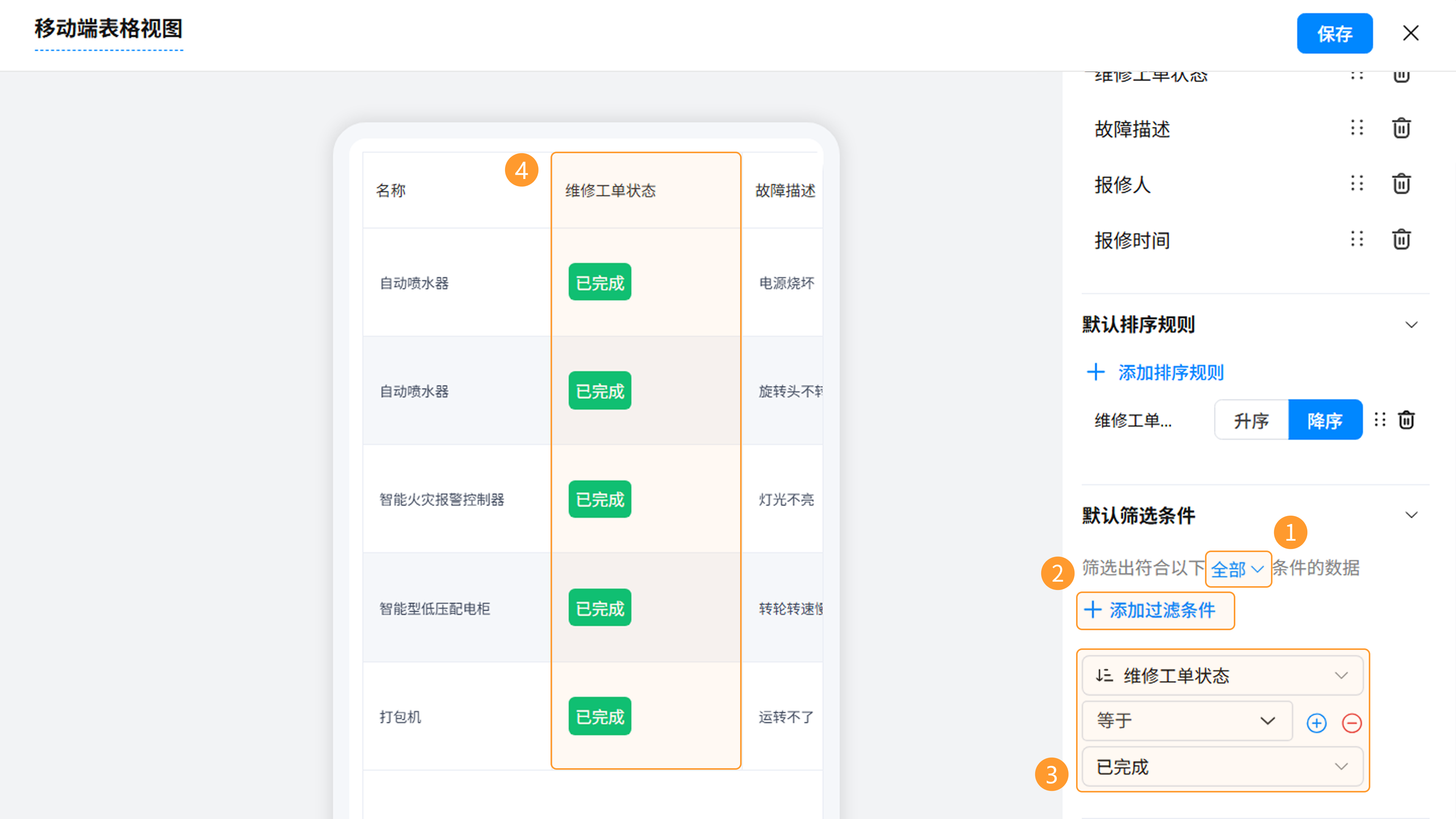Open the 全部 condition match dropdown
Screen dimensions: 1456x819
[1237, 569]
